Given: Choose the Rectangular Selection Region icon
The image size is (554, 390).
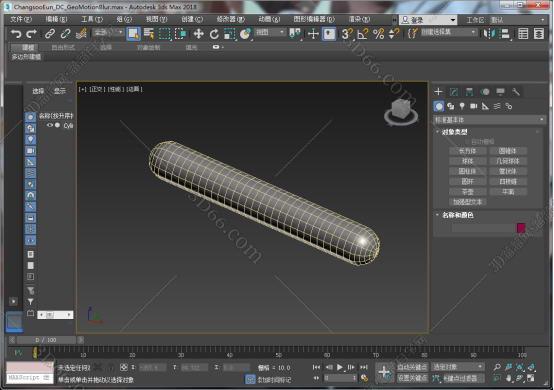Looking at the screenshot, I should click(164, 34).
